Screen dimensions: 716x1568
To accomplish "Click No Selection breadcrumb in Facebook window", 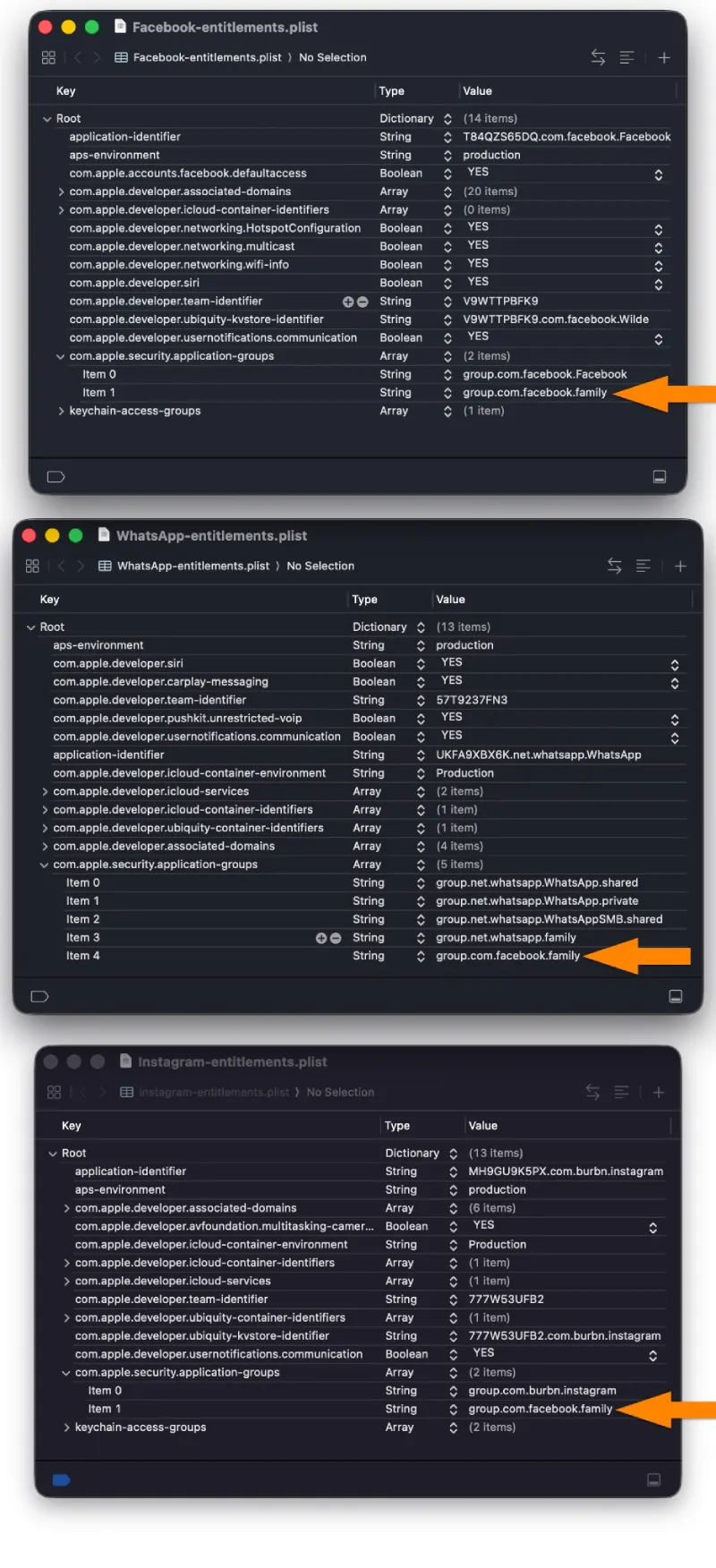I will tap(333, 57).
